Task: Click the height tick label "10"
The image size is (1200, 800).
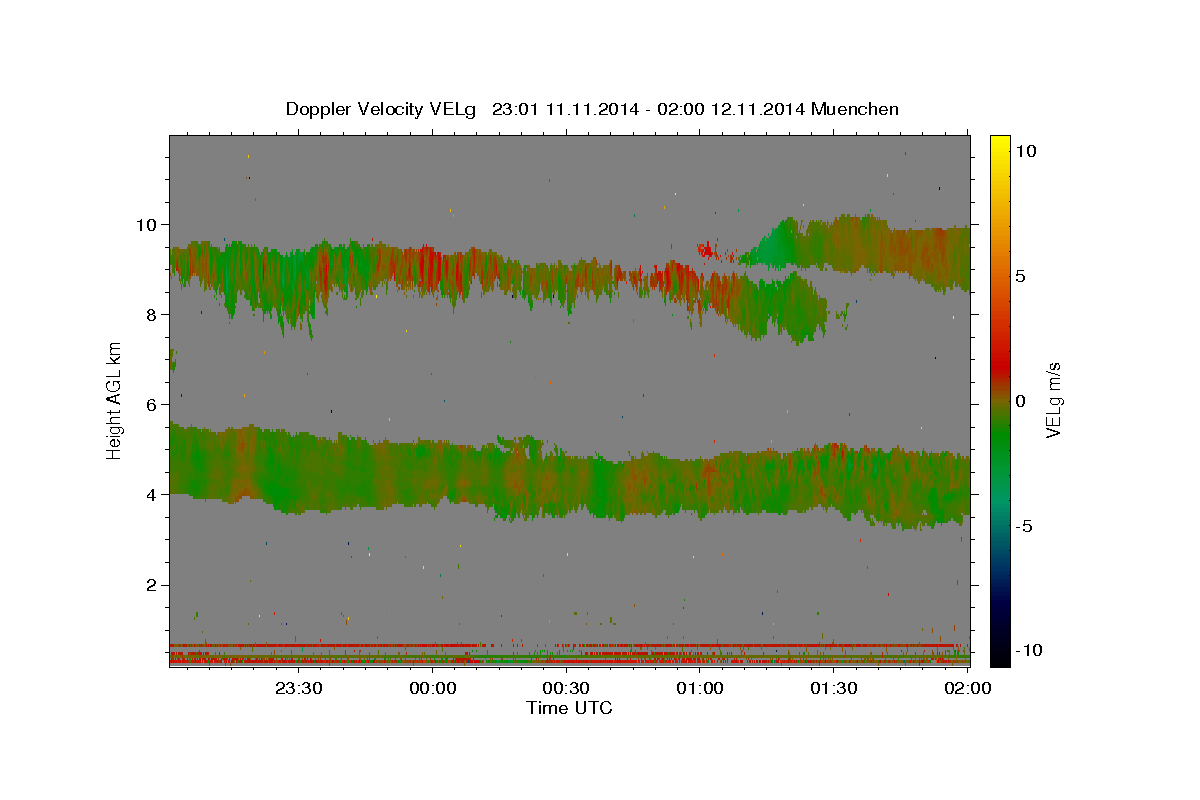Action: [x=148, y=224]
